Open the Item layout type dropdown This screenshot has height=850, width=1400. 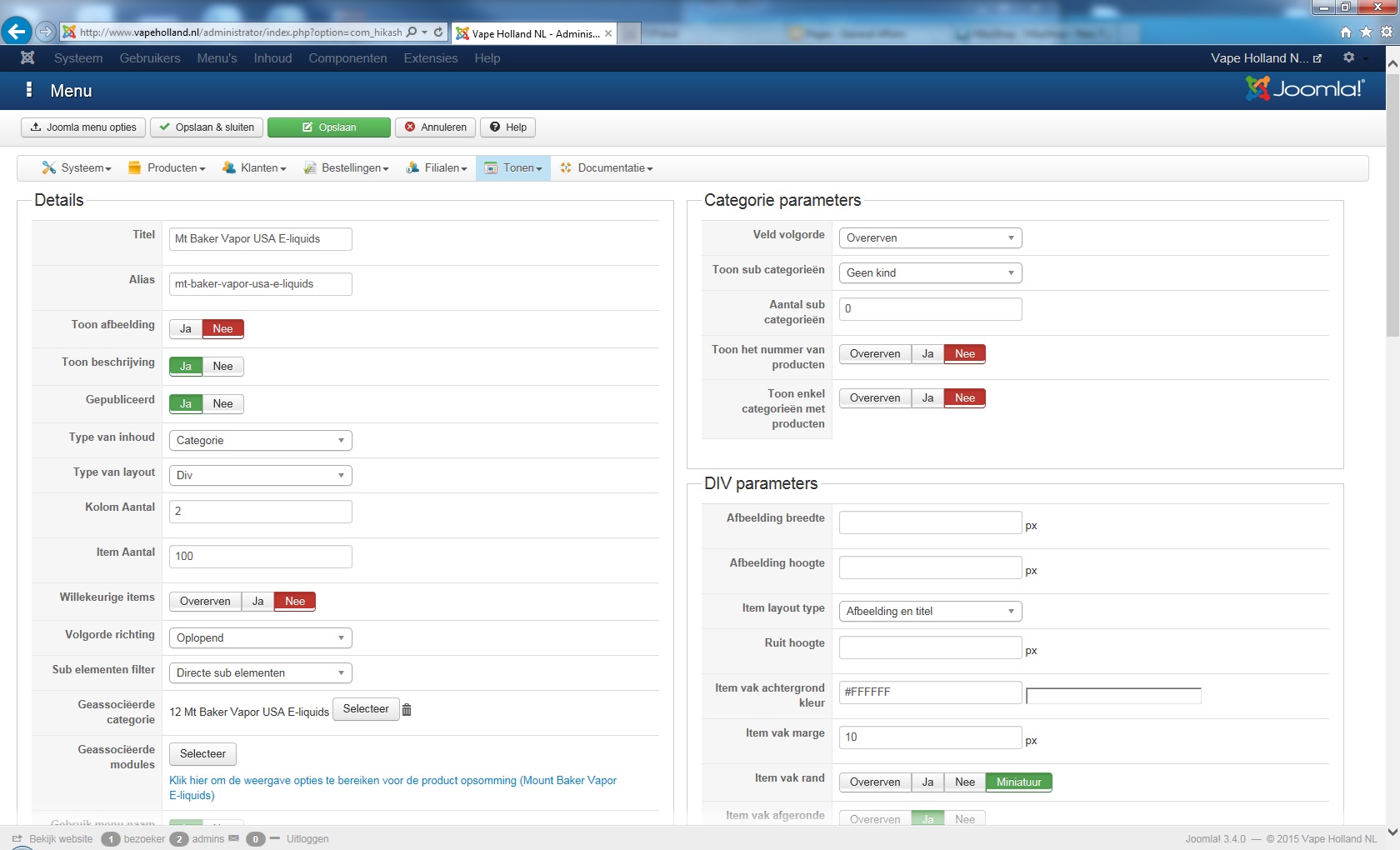[x=931, y=611]
